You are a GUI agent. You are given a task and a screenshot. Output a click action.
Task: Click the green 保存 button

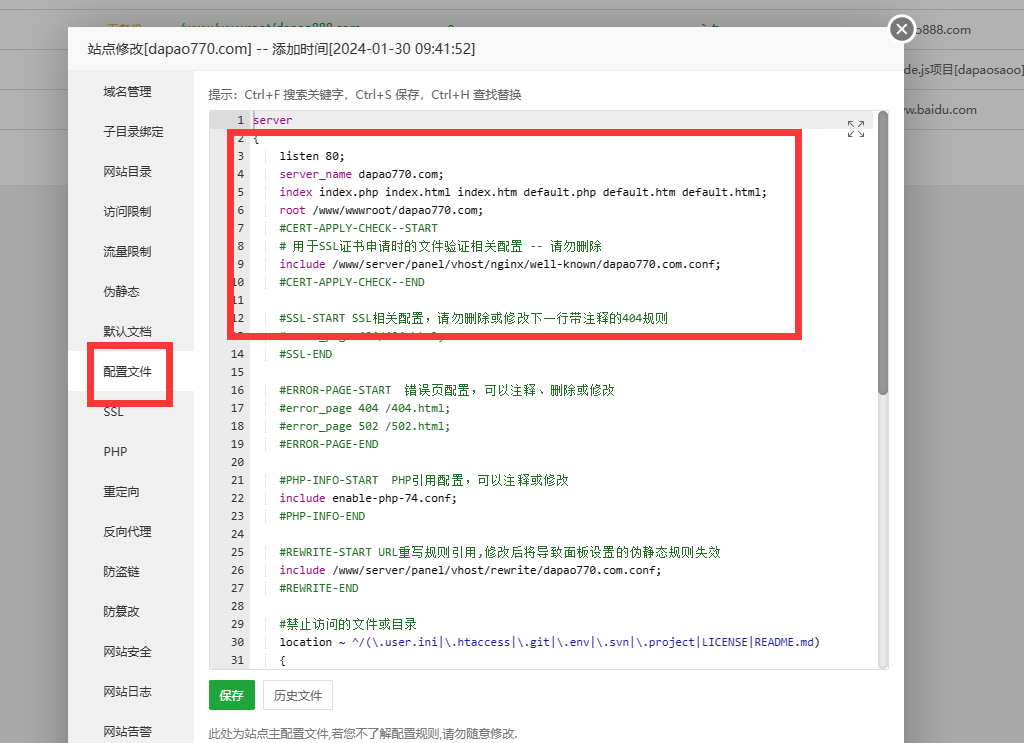coord(232,695)
